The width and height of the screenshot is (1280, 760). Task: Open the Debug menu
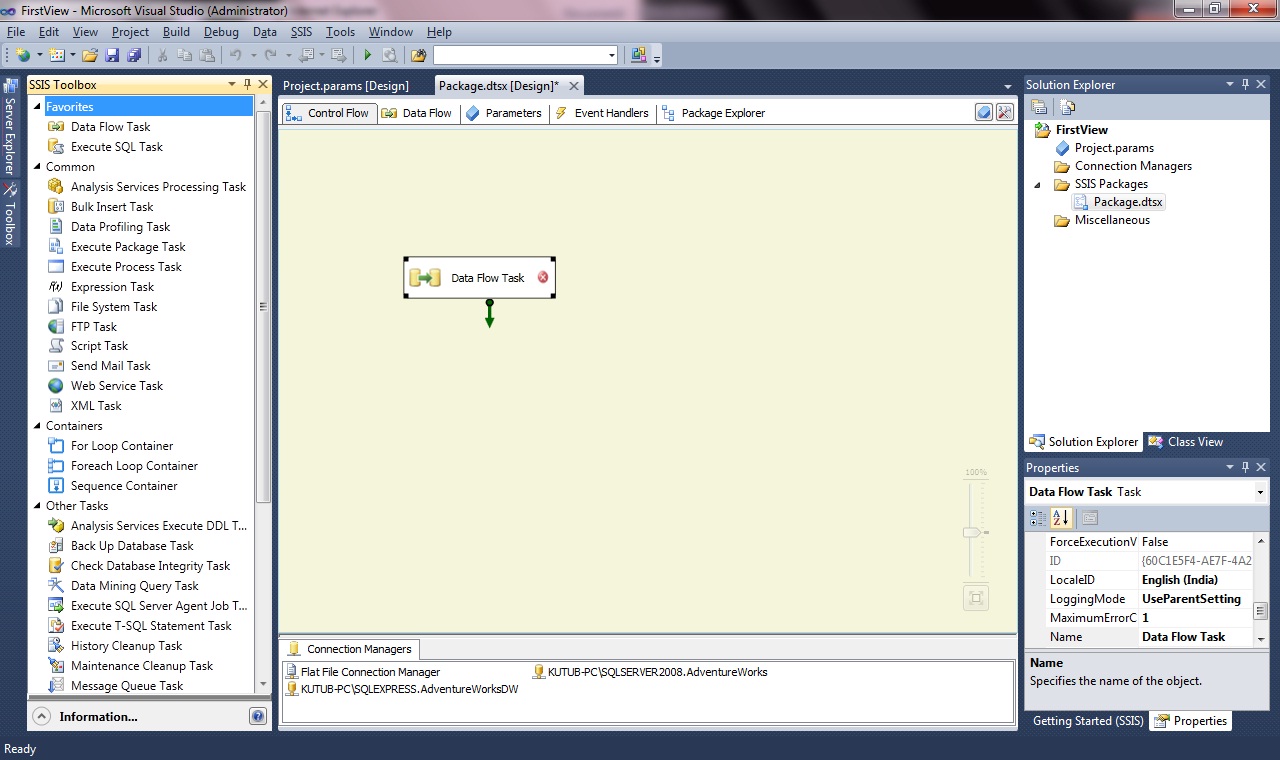click(x=221, y=32)
